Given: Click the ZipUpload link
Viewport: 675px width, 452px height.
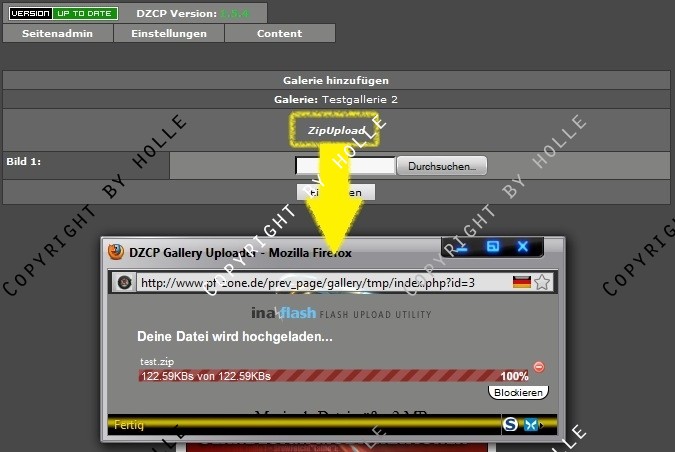Looking at the screenshot, I should click(x=336, y=131).
